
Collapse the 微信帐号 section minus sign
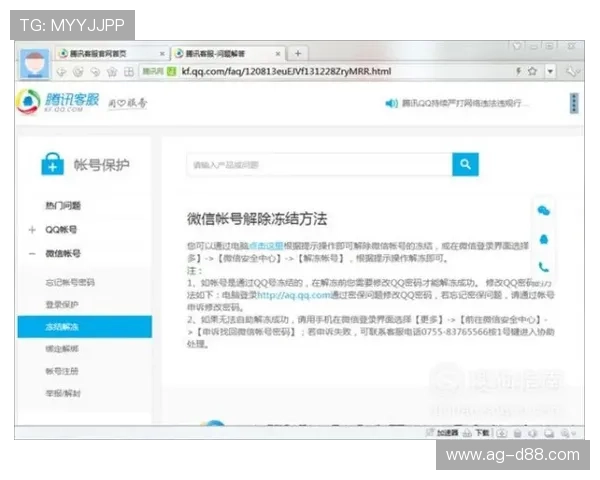pos(32,254)
